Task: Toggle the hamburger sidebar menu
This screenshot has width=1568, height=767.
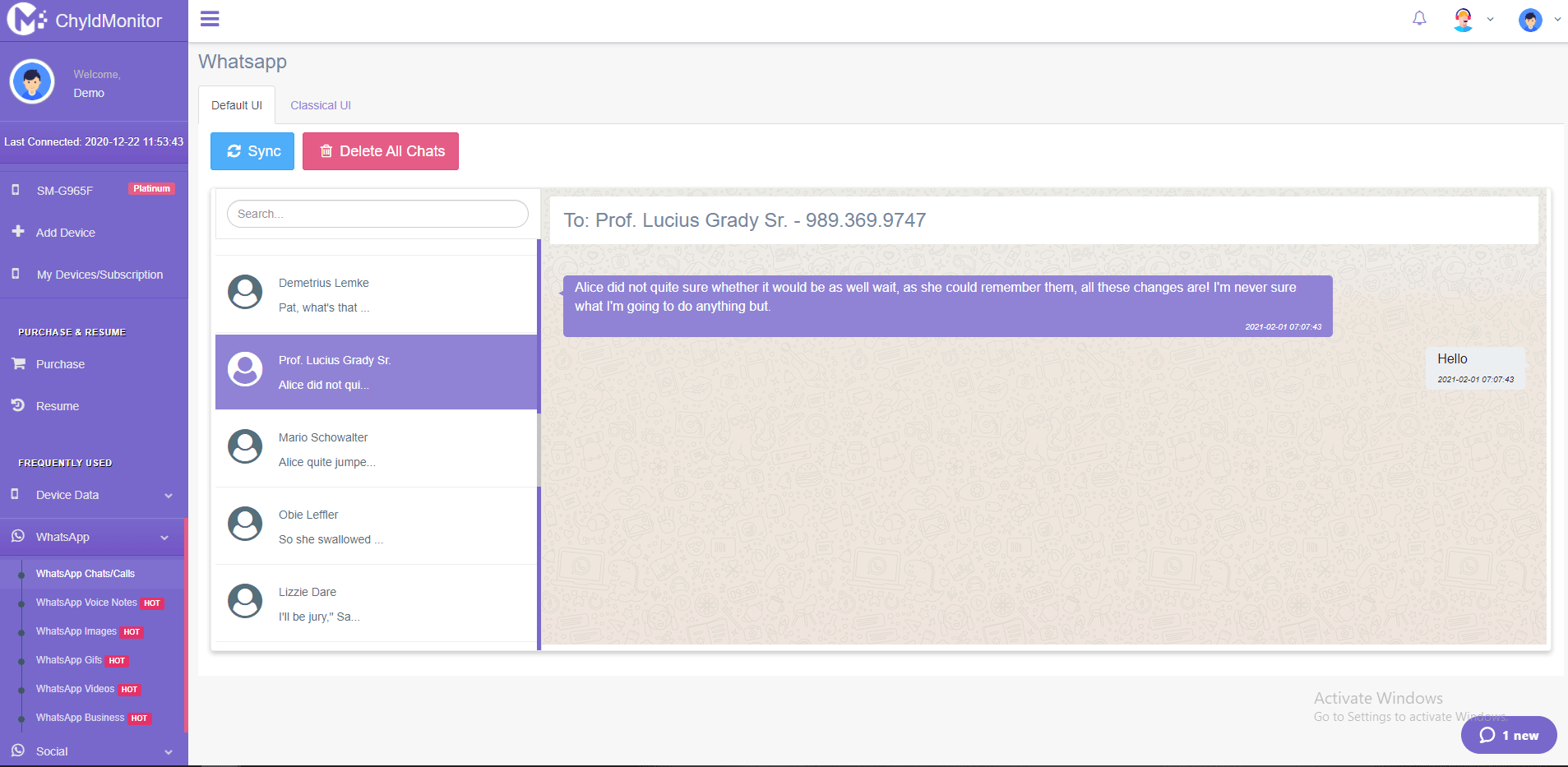Action: pos(210,19)
